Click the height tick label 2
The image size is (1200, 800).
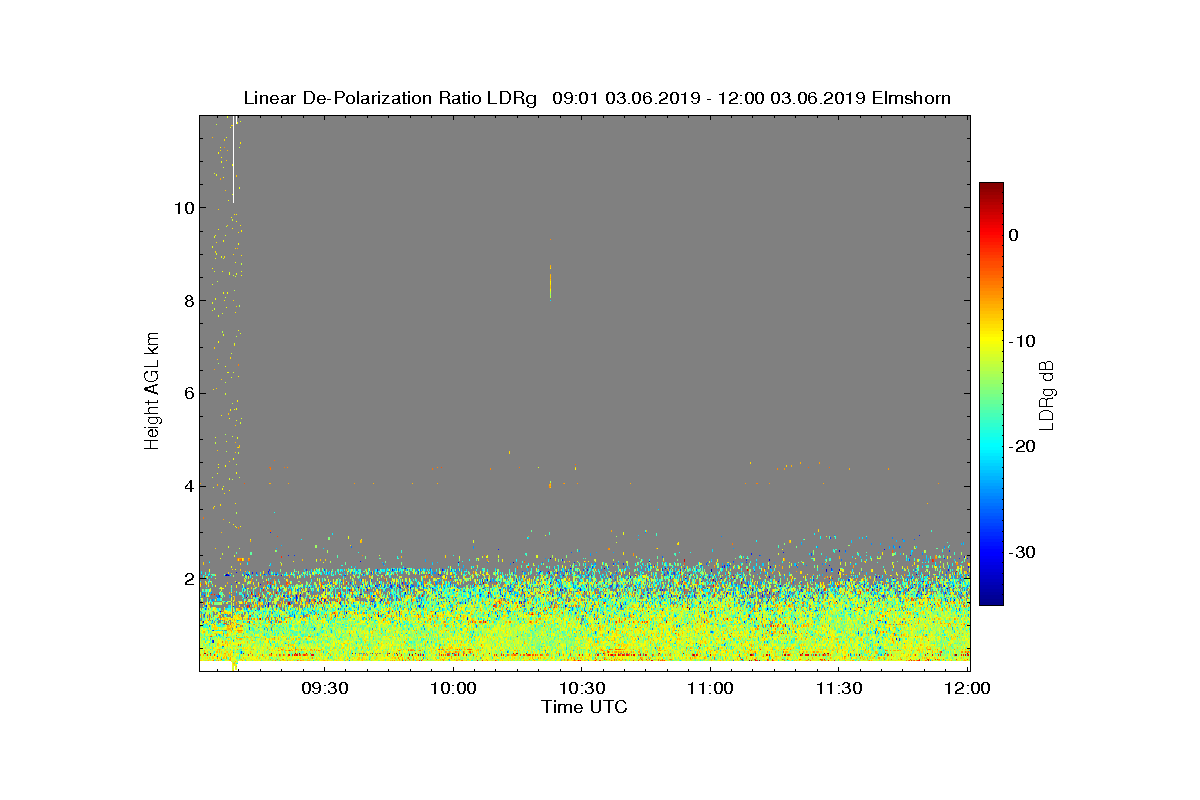point(188,580)
